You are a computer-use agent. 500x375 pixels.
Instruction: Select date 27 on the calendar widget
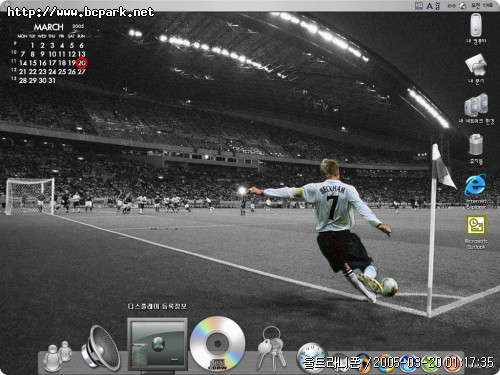click(82, 71)
